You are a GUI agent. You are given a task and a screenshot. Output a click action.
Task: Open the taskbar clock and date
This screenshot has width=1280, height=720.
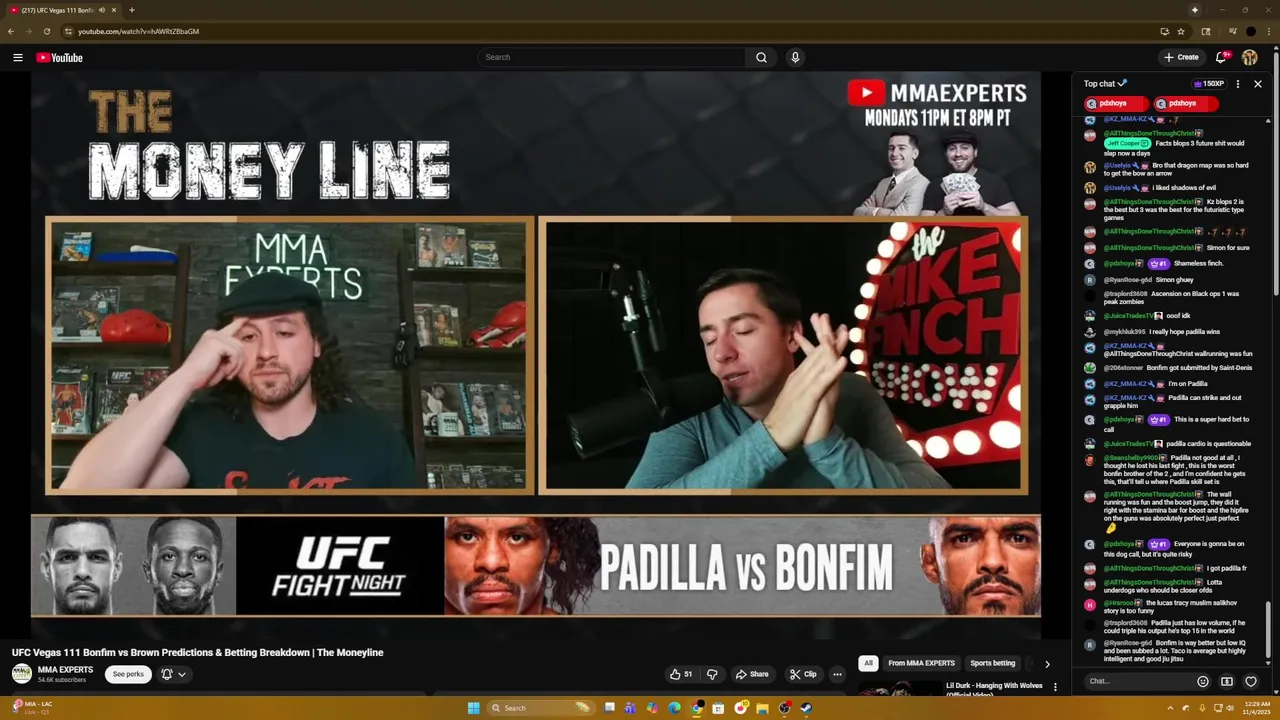point(1256,708)
